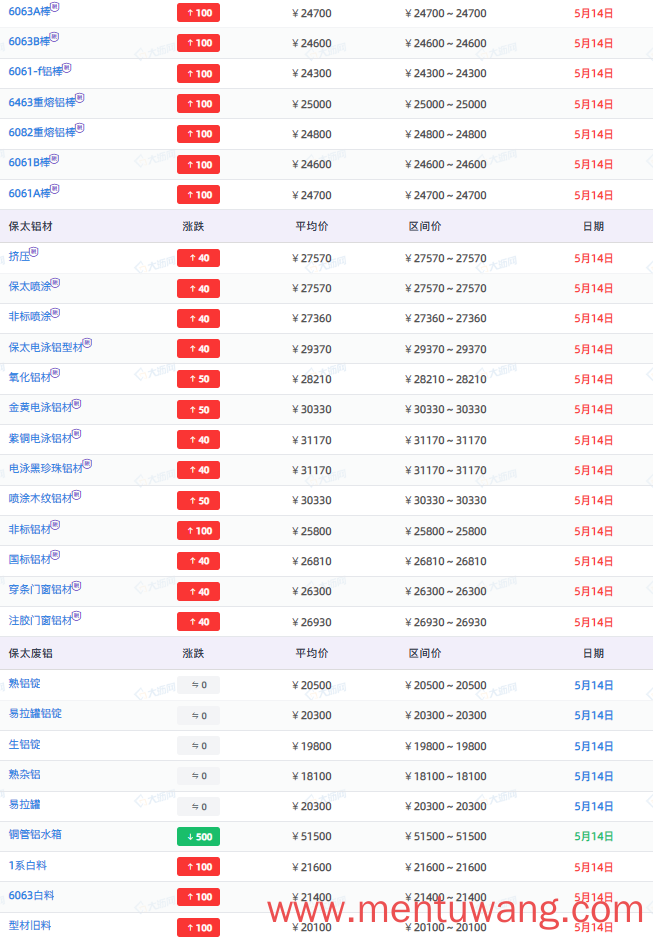Click the icon next to 注胶门窗铝材
Screen dimensions: 653x940
[x=77, y=616]
